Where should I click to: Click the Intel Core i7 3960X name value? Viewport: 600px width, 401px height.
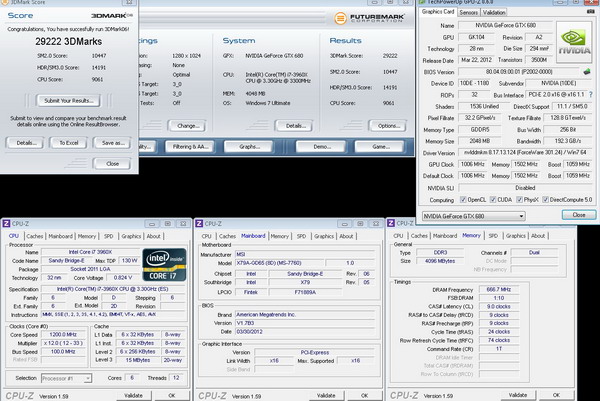coord(90,252)
